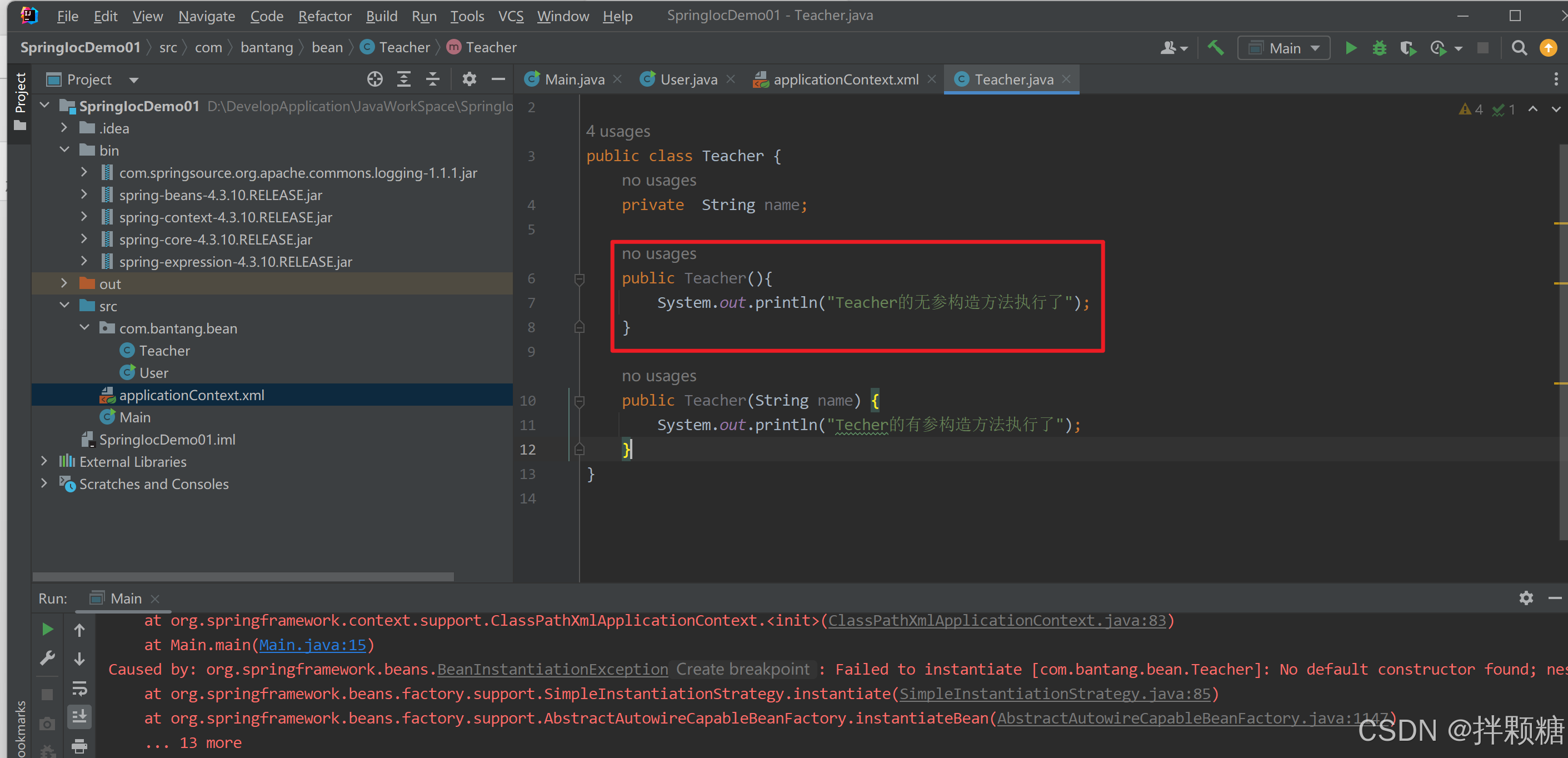1568x758 pixels.
Task: Open the Main run configuration dropdown
Action: [1284, 48]
